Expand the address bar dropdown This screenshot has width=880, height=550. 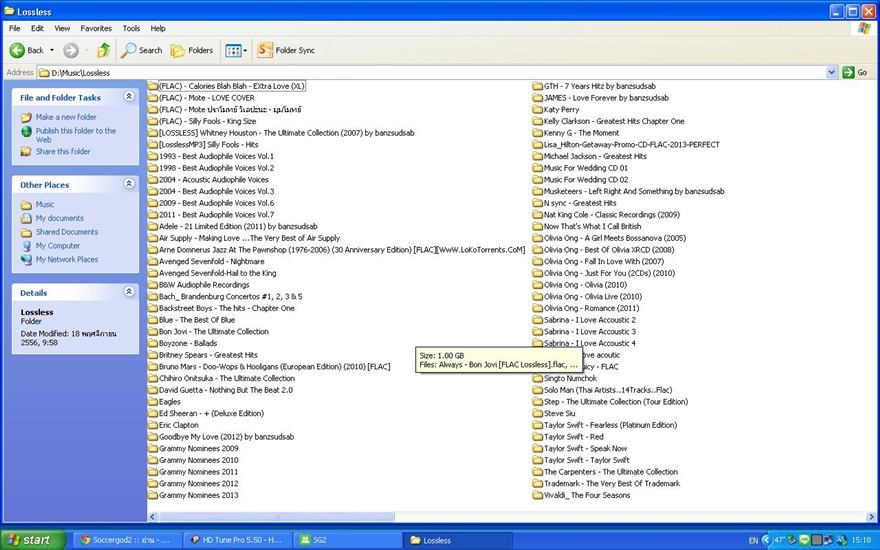832,72
